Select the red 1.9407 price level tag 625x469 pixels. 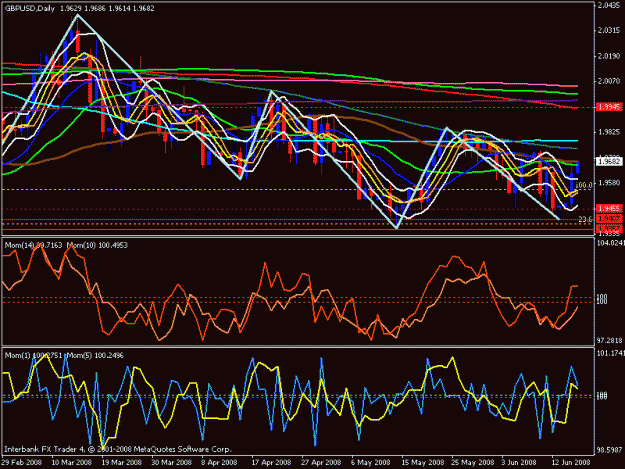pos(609,218)
